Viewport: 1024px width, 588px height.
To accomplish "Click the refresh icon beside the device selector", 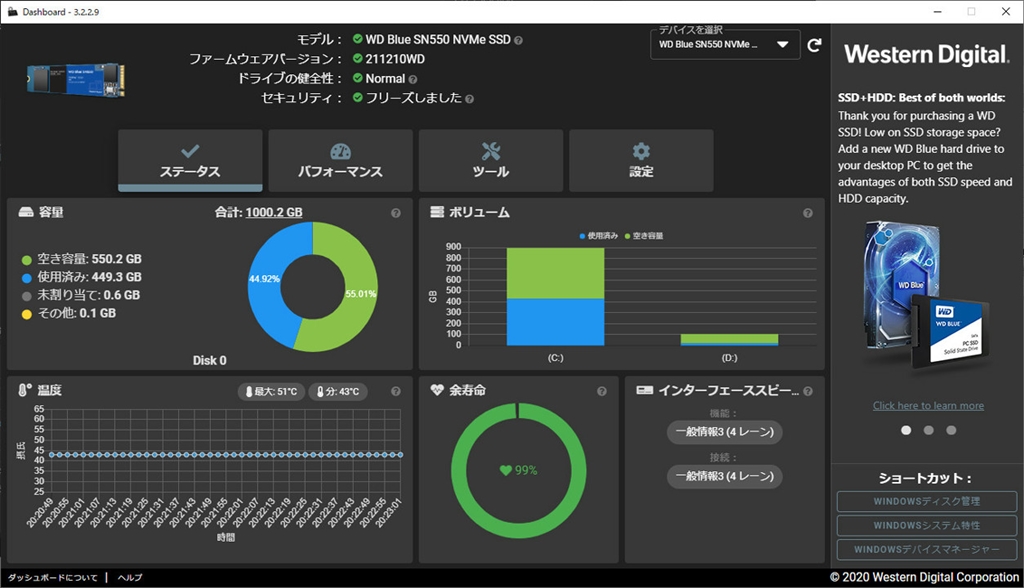I will click(x=813, y=44).
